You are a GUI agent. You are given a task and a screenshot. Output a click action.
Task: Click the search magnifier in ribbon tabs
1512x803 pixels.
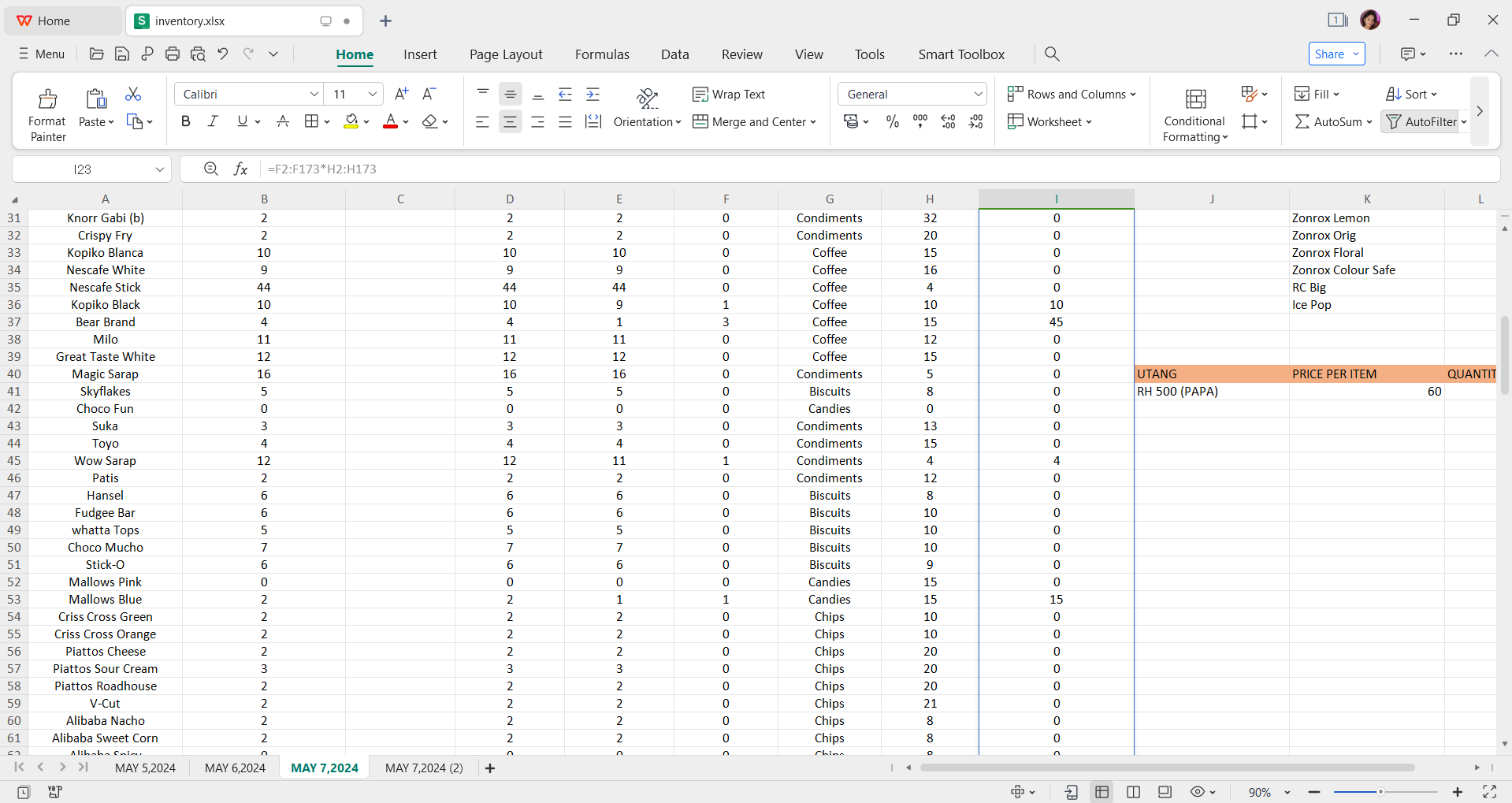pyautogui.click(x=1052, y=54)
